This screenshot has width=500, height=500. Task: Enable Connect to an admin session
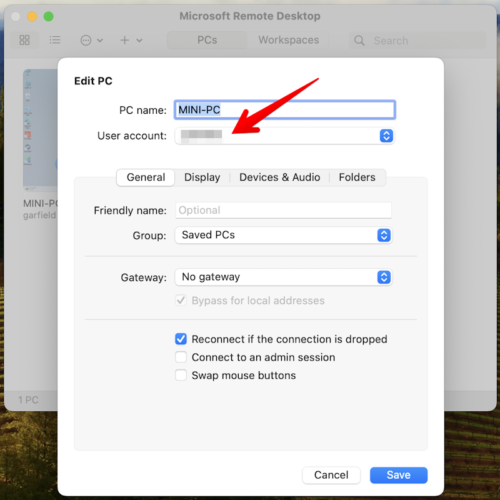point(181,357)
